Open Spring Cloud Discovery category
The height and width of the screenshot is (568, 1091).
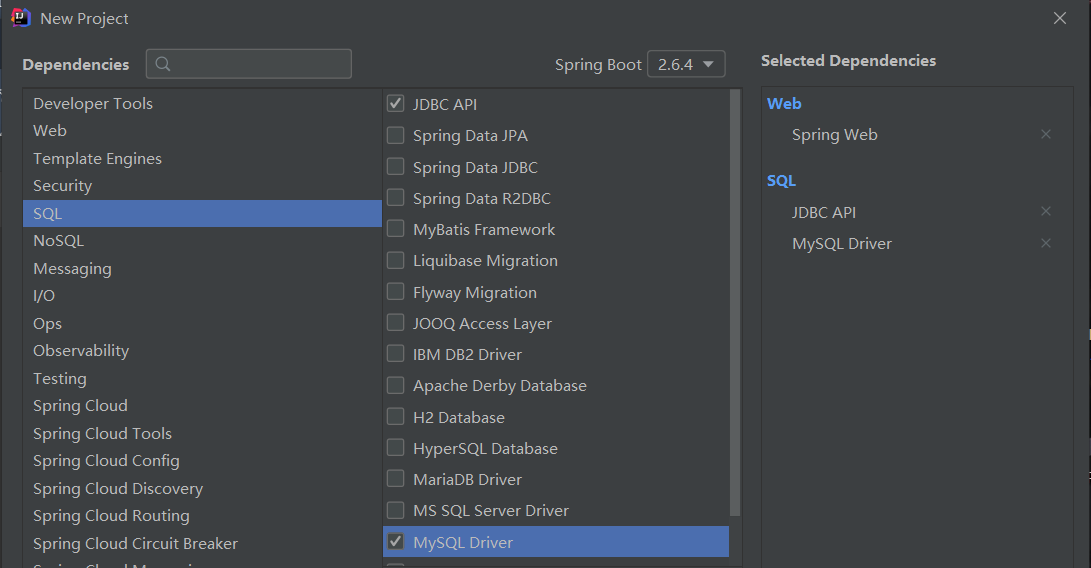tap(202, 489)
